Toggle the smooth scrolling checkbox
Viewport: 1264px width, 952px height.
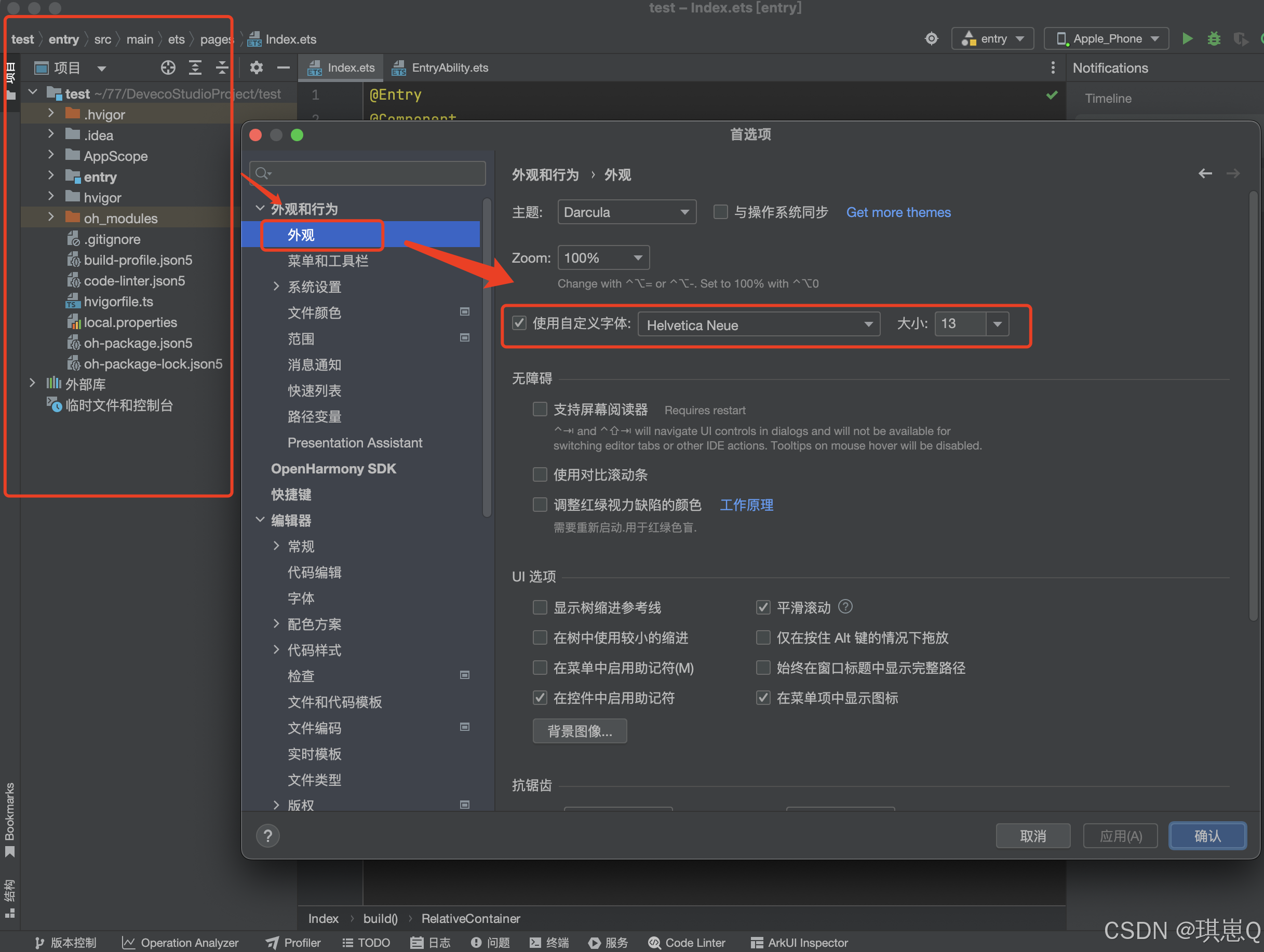(x=763, y=607)
